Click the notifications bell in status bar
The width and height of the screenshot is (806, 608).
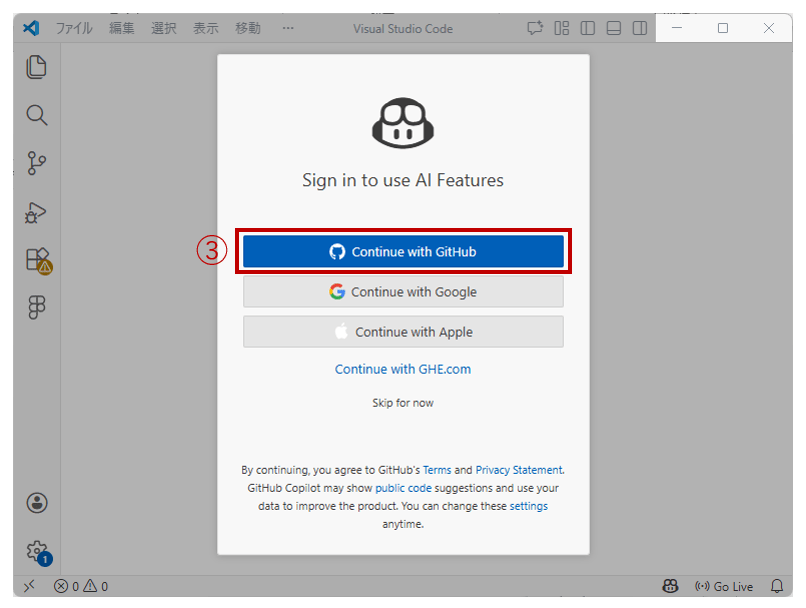point(777,587)
